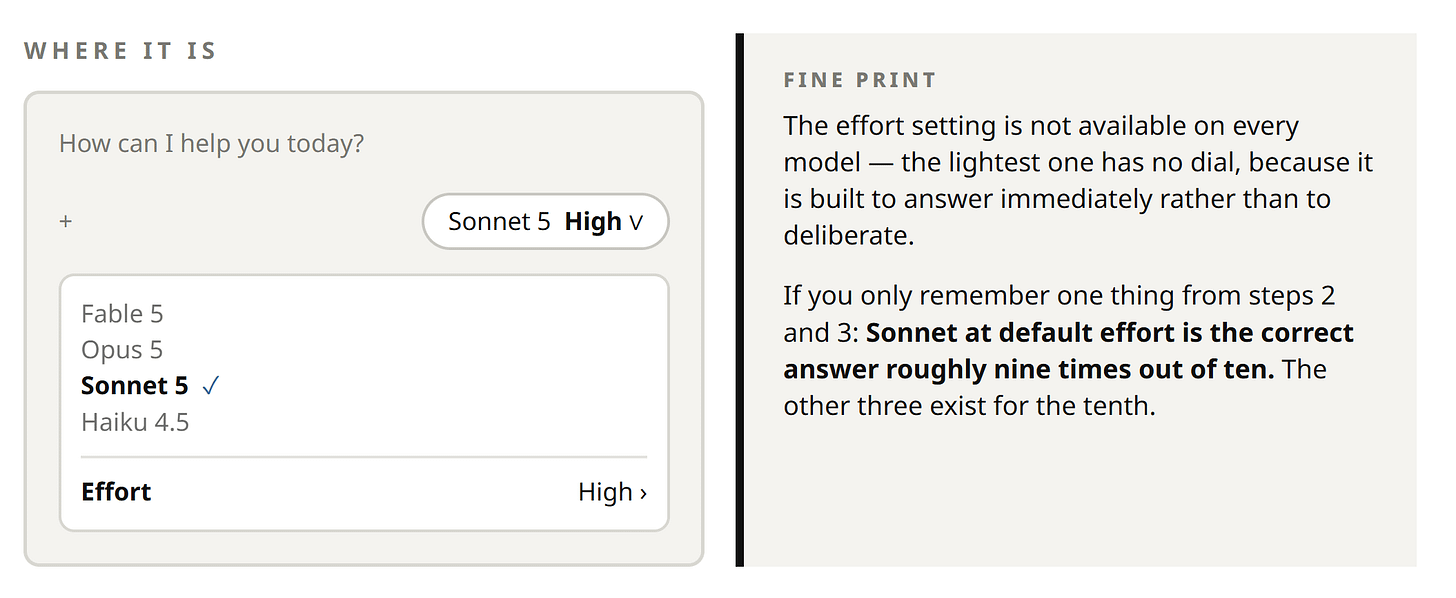Click the Sonnet 5 label in selector pill
This screenshot has height=598, width=1456.
click(x=499, y=222)
